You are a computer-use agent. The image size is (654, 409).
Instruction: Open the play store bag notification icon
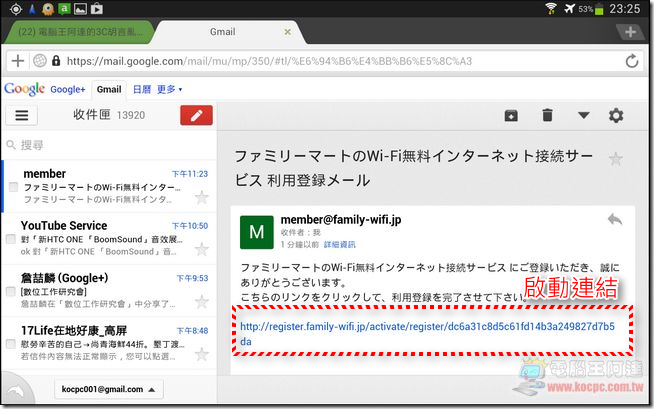pyautogui.click(x=96, y=8)
